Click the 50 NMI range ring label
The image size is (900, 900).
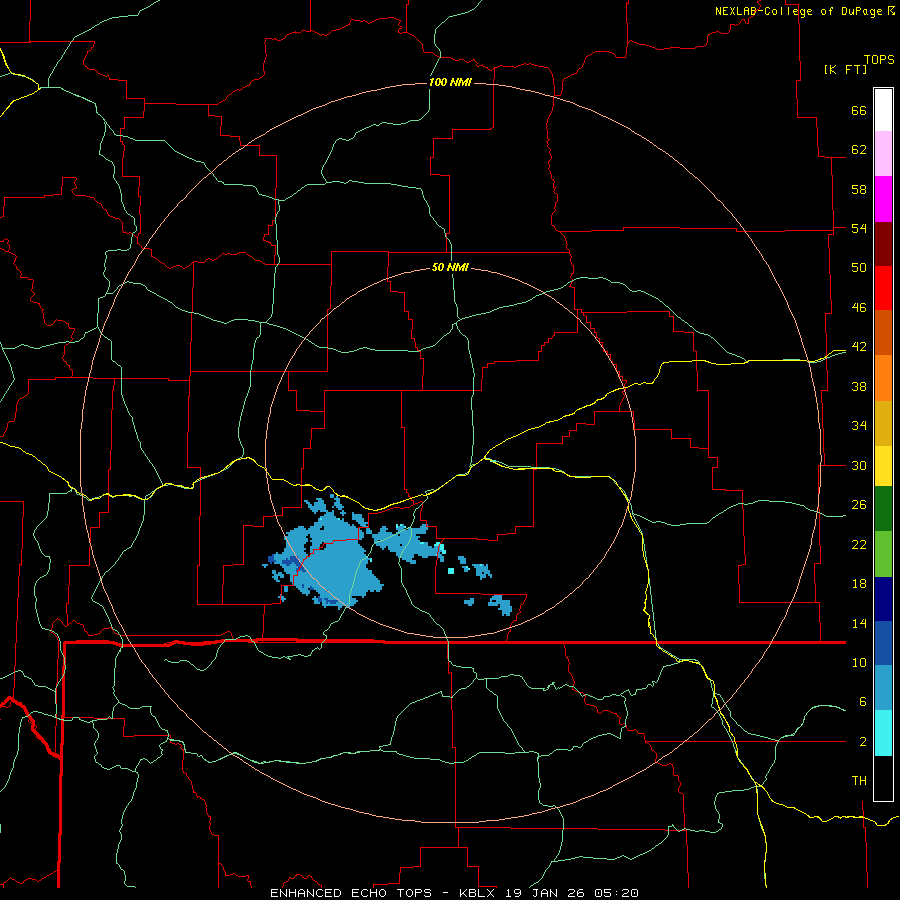click(x=450, y=267)
